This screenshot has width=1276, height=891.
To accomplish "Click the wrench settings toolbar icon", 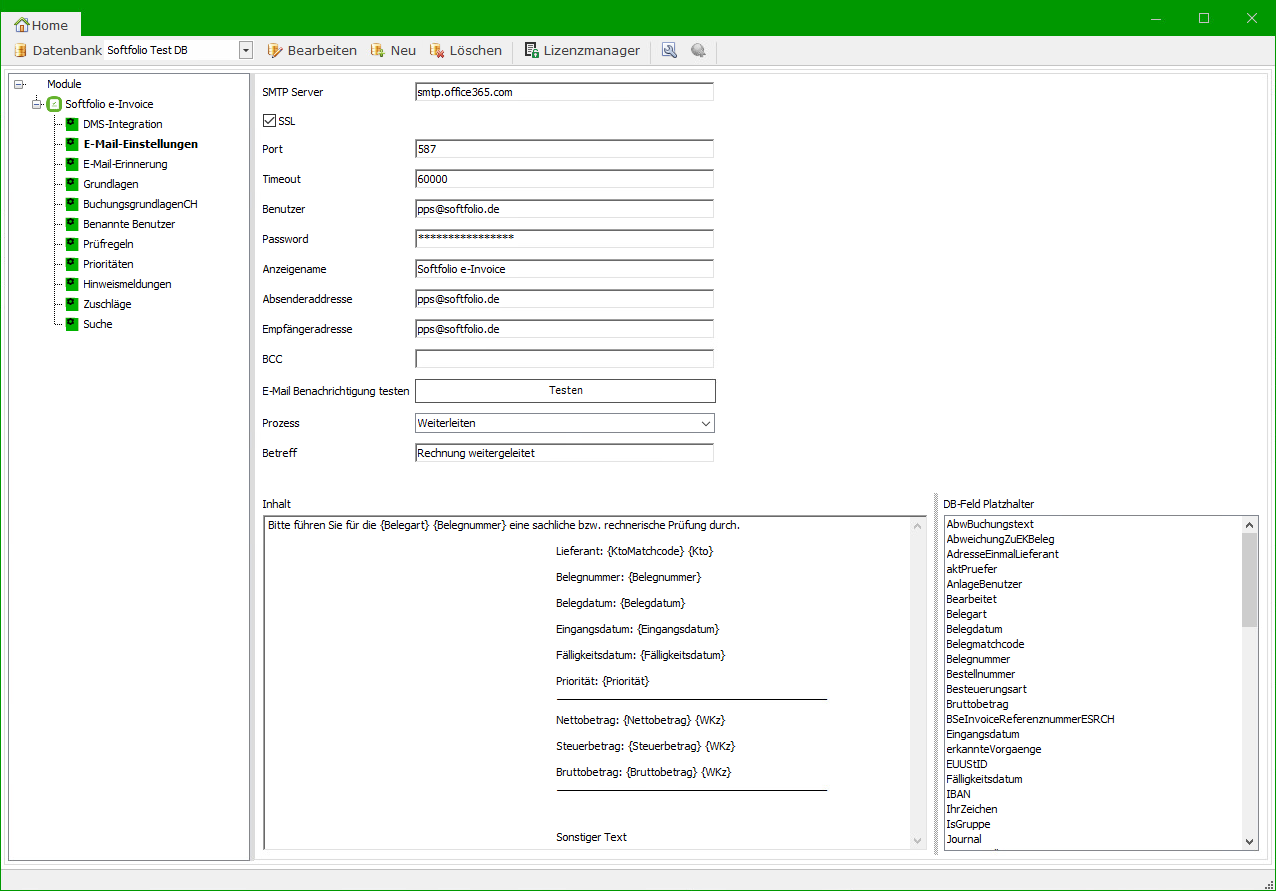I will tap(670, 50).
